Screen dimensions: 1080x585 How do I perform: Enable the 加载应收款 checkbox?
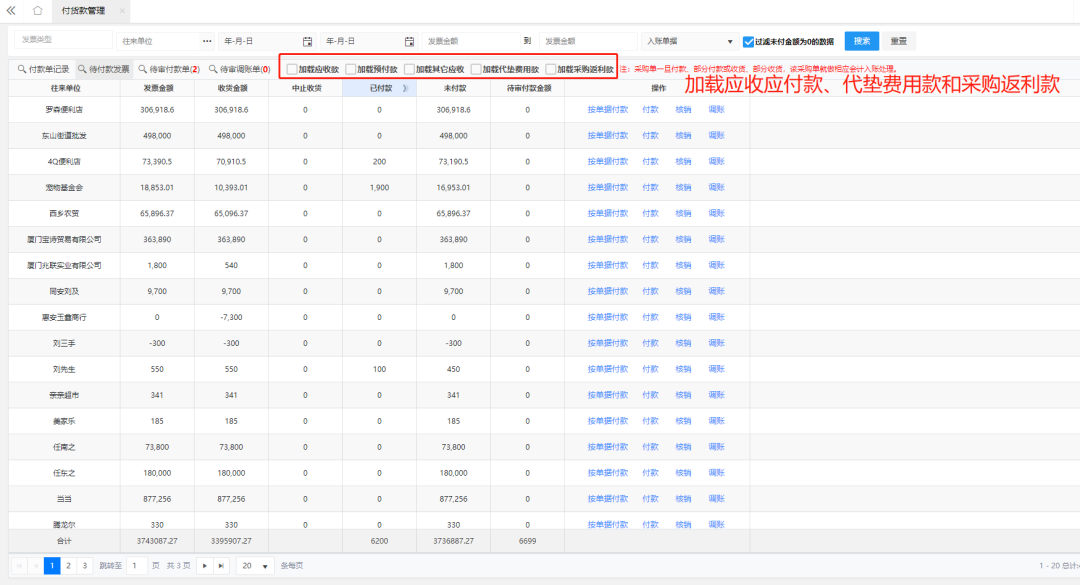pyautogui.click(x=292, y=70)
